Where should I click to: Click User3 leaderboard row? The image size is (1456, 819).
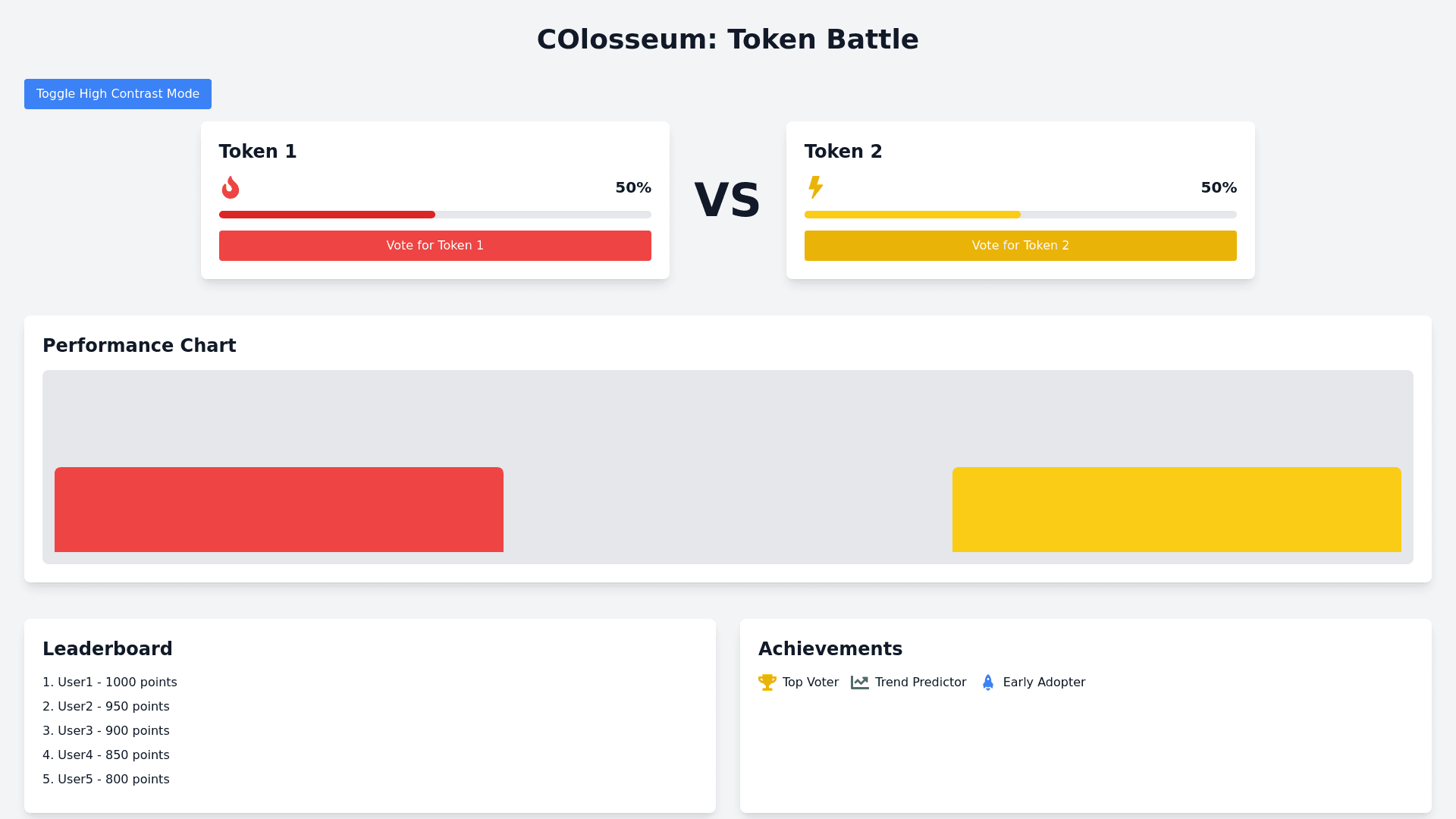(106, 731)
